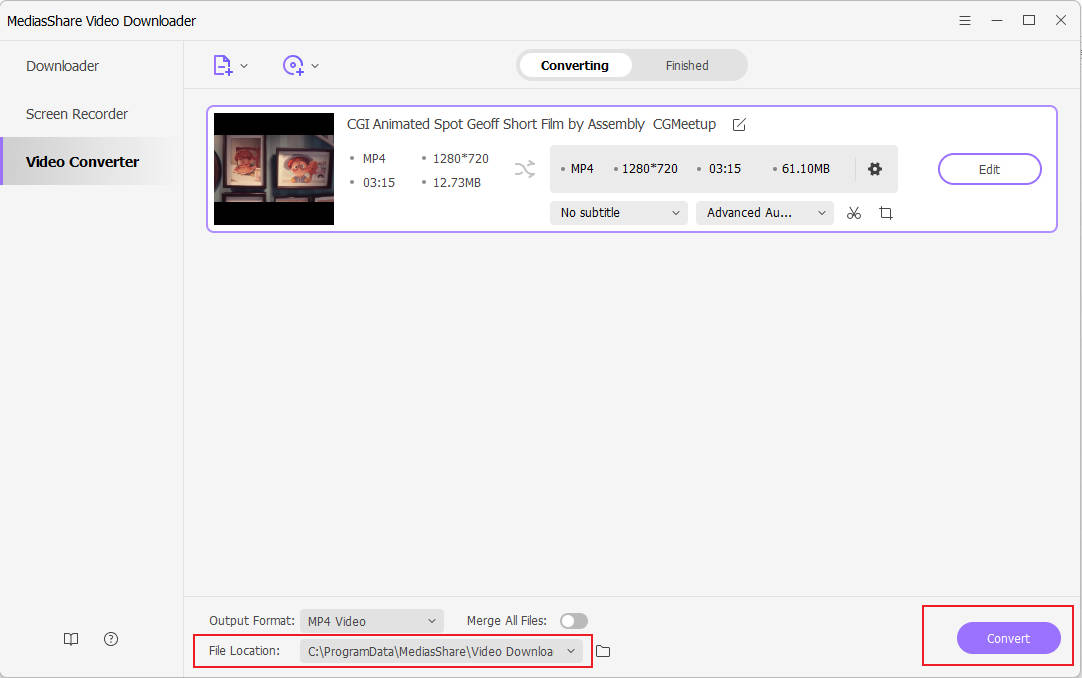This screenshot has width=1082, height=678.
Task: Open the Advanced Audio dropdown
Action: [x=765, y=213]
